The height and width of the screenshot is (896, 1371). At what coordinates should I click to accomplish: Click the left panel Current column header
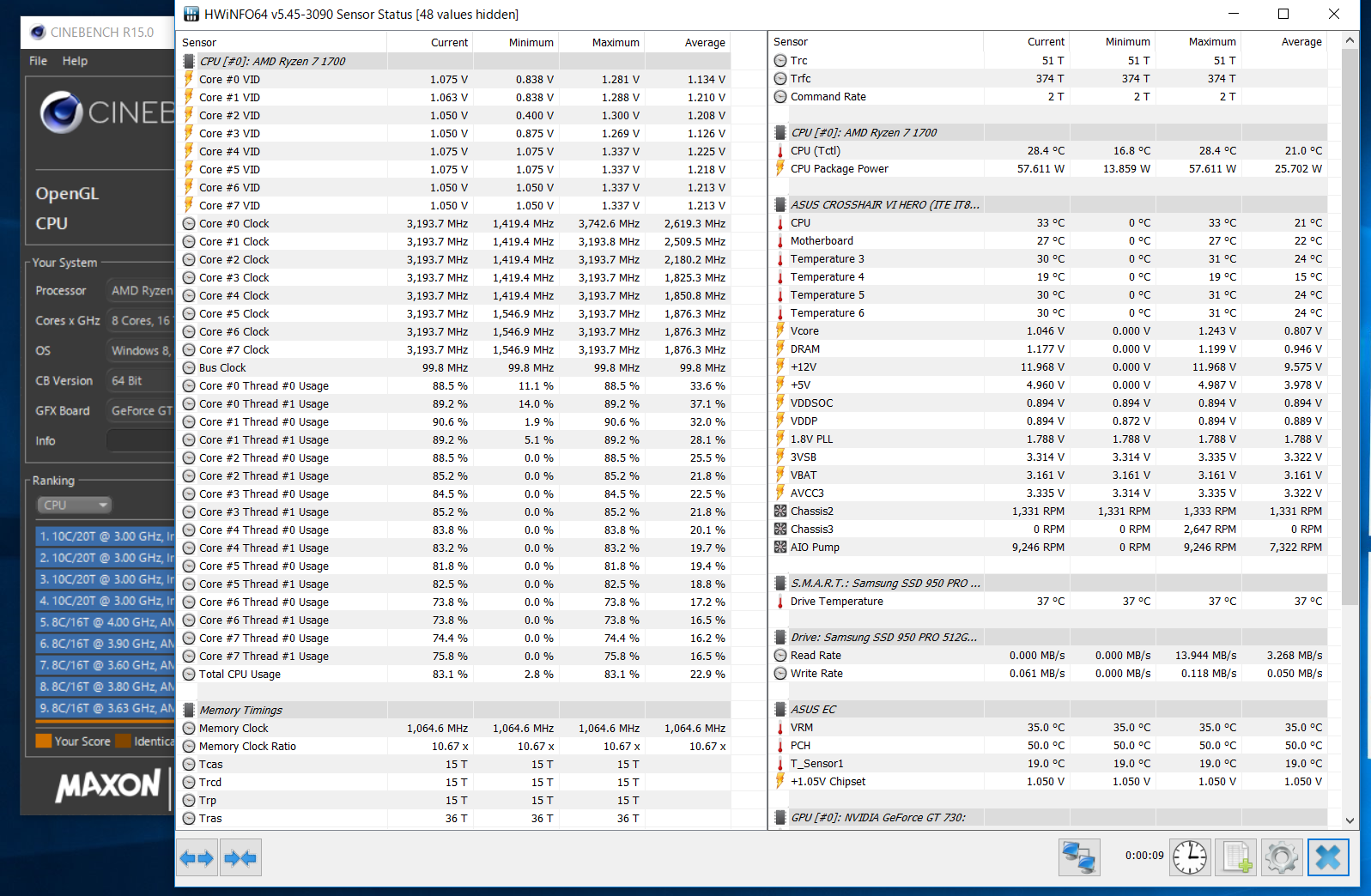pos(429,42)
